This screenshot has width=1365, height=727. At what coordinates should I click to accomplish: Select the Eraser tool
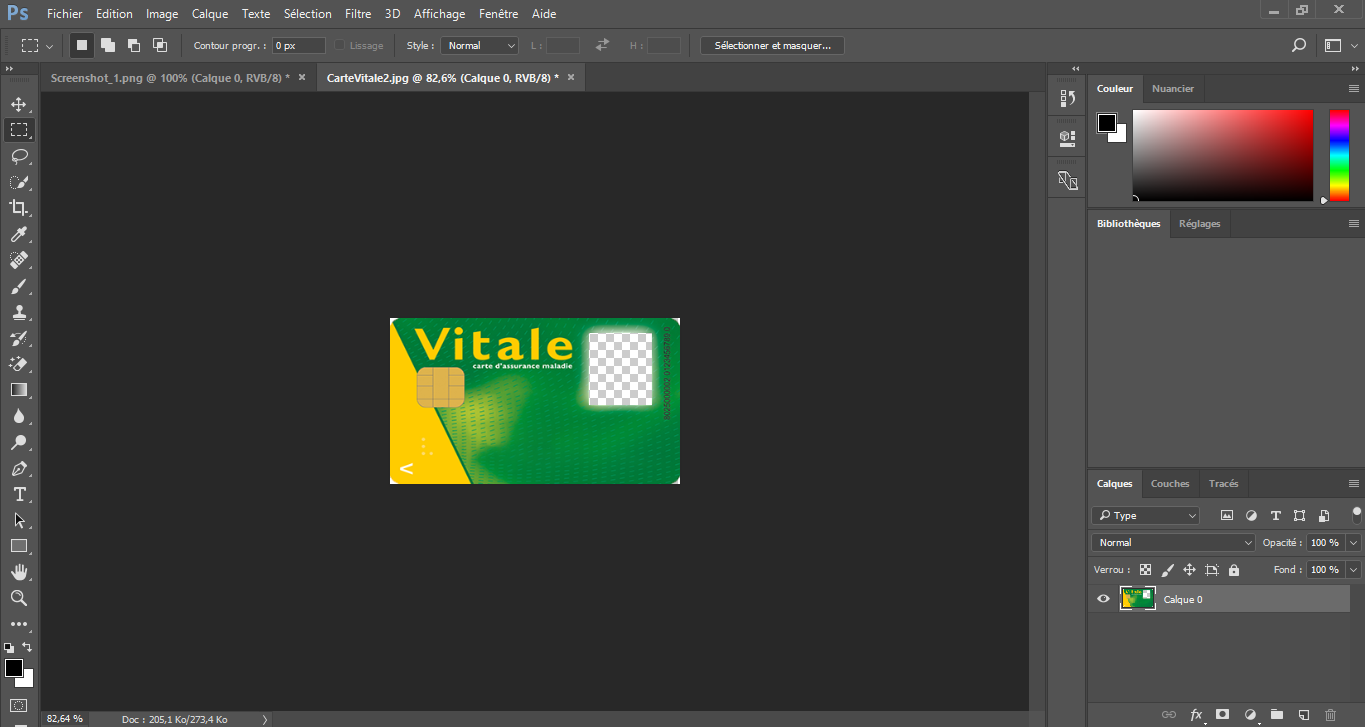[18, 364]
